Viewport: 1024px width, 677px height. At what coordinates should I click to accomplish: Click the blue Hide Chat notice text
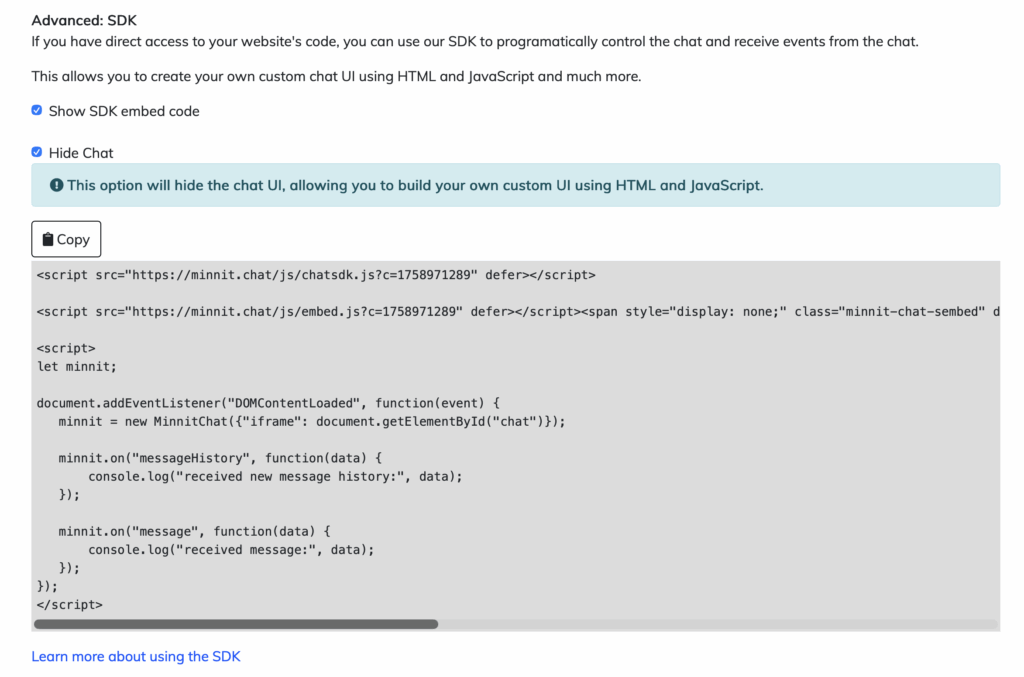pyautogui.click(x=414, y=185)
